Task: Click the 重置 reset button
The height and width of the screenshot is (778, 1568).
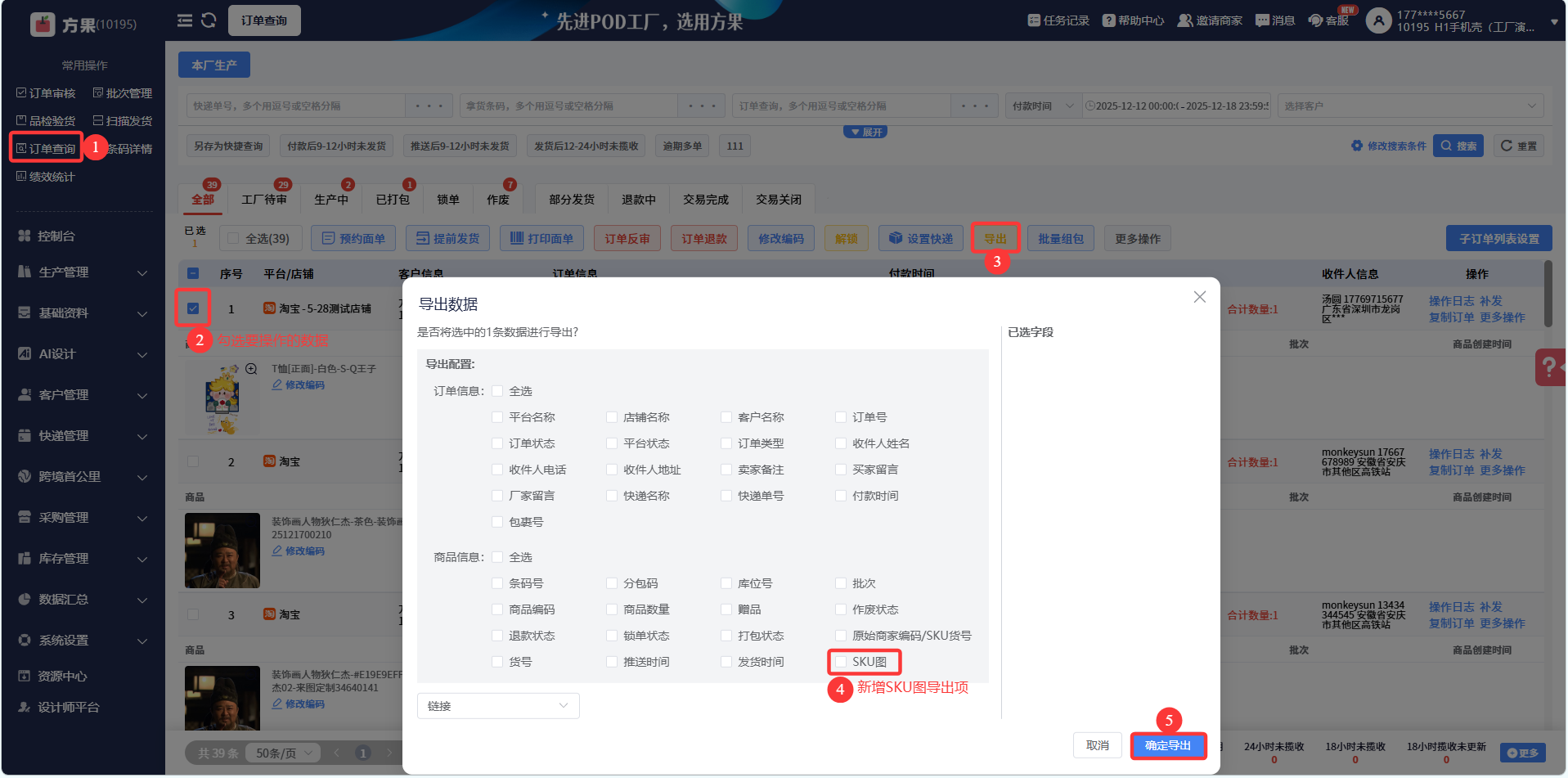Action: pyautogui.click(x=1518, y=146)
